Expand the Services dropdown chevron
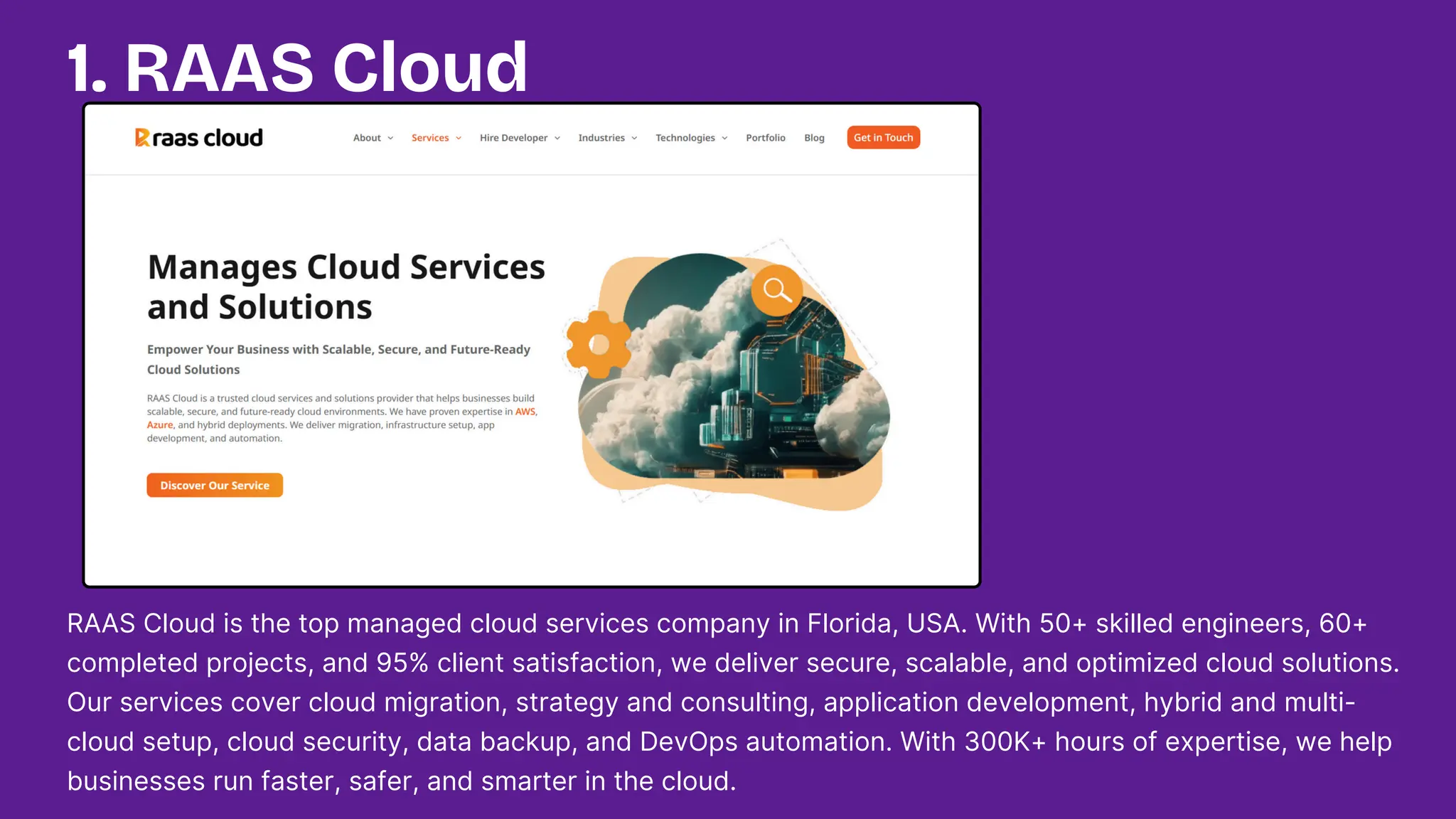Image resolution: width=1456 pixels, height=819 pixels. click(x=459, y=138)
